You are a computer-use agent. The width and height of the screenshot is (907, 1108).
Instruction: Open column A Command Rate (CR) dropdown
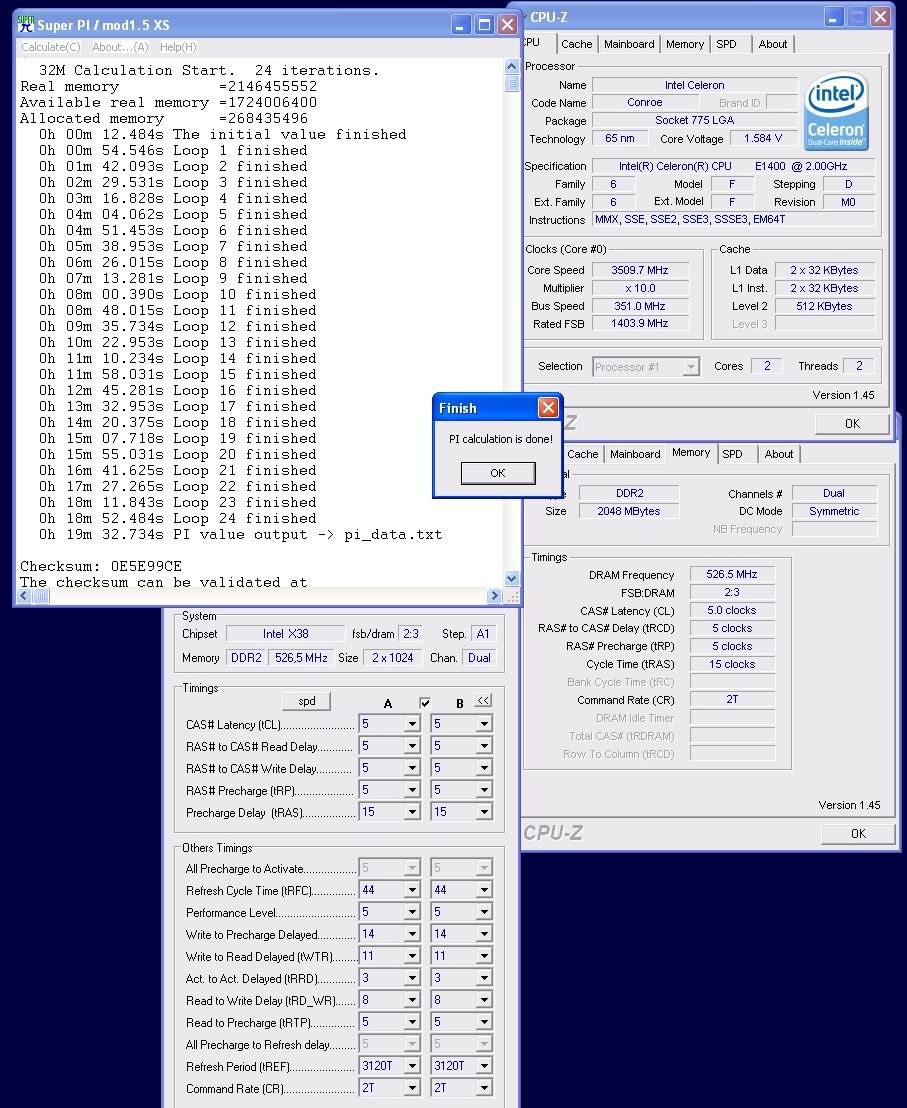coord(412,1088)
